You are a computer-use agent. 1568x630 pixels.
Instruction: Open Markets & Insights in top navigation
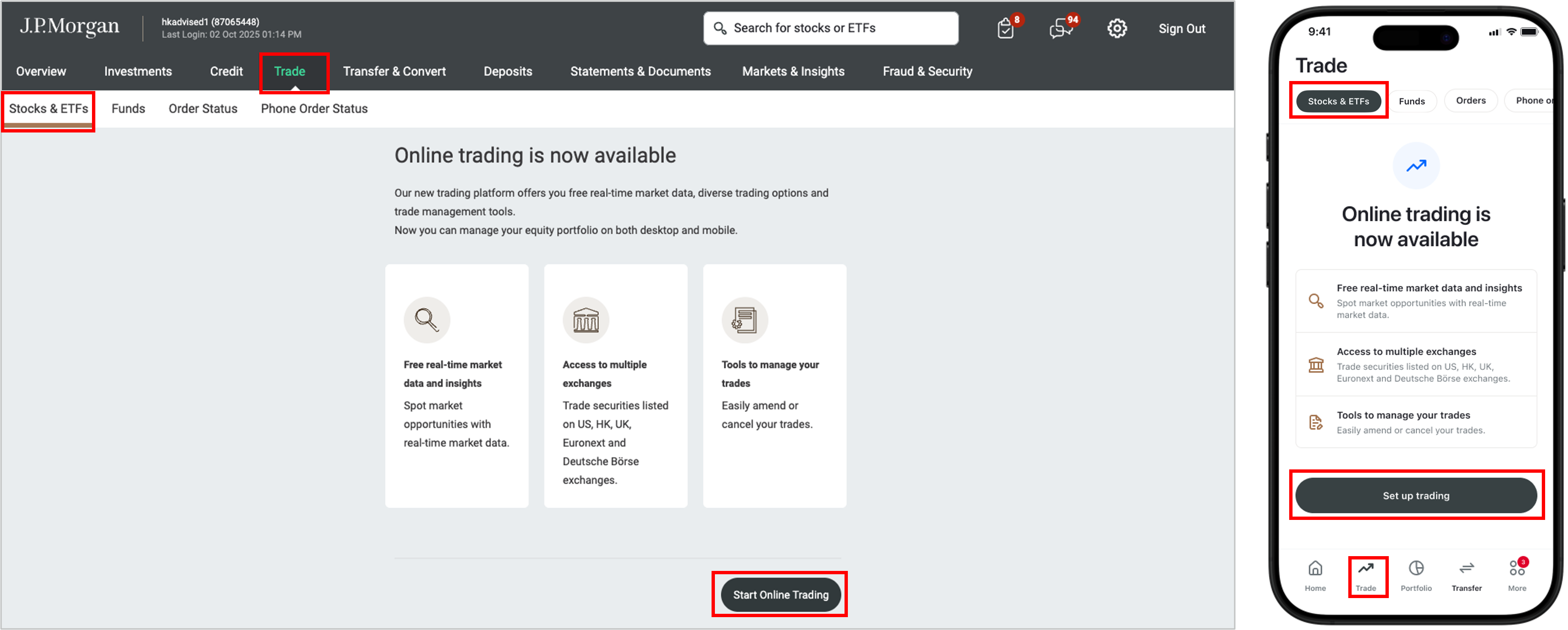793,72
